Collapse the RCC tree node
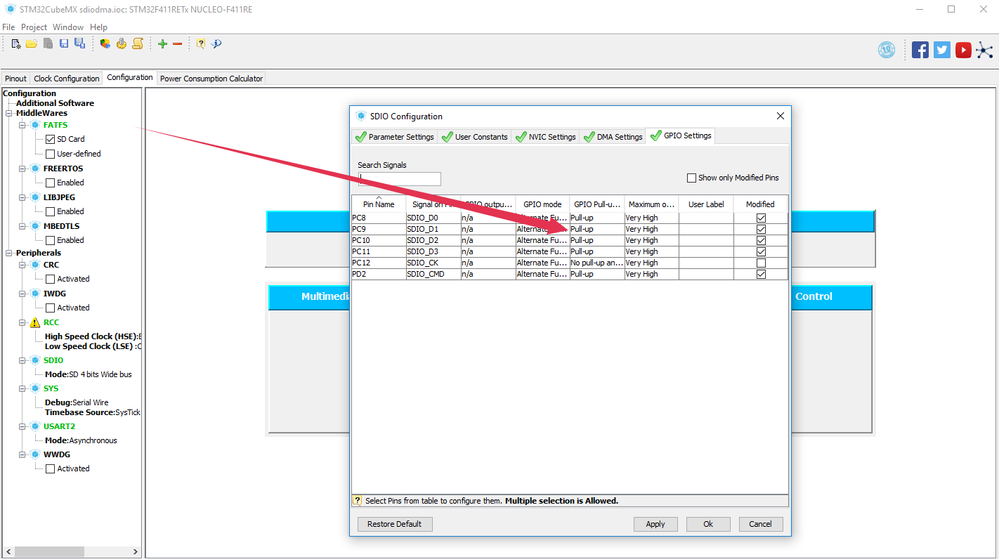The width and height of the screenshot is (999, 559). click(x=22, y=323)
